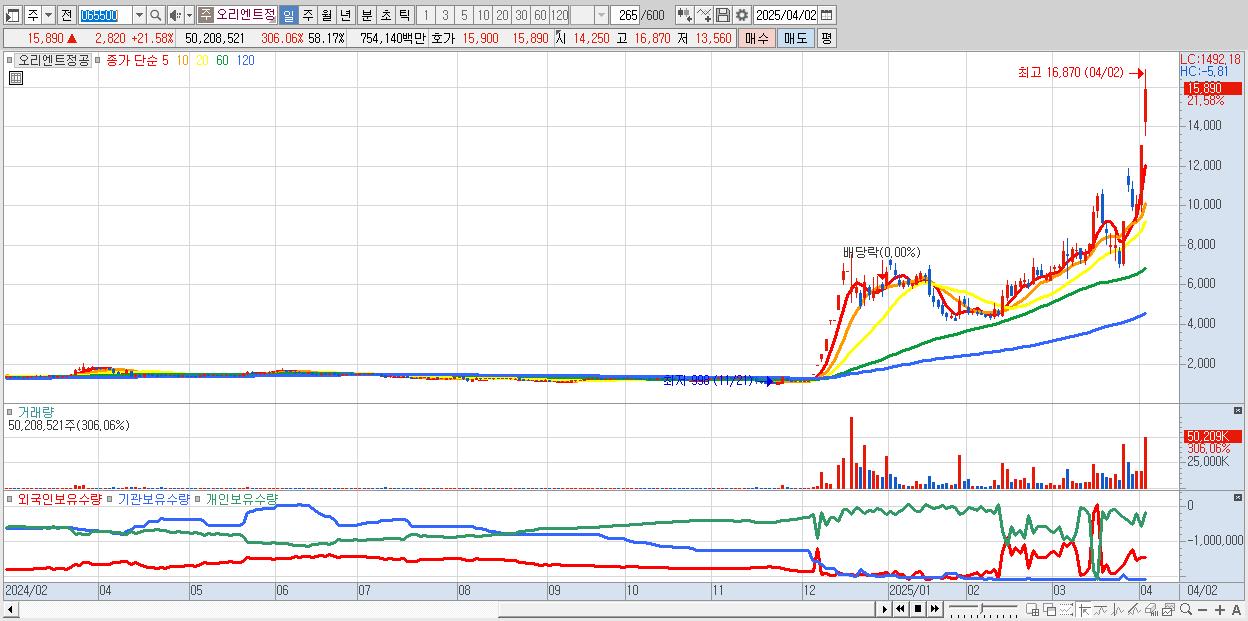Open the speaker options dropdown arrow
Screen dimensions: 1248x621
click(x=189, y=15)
